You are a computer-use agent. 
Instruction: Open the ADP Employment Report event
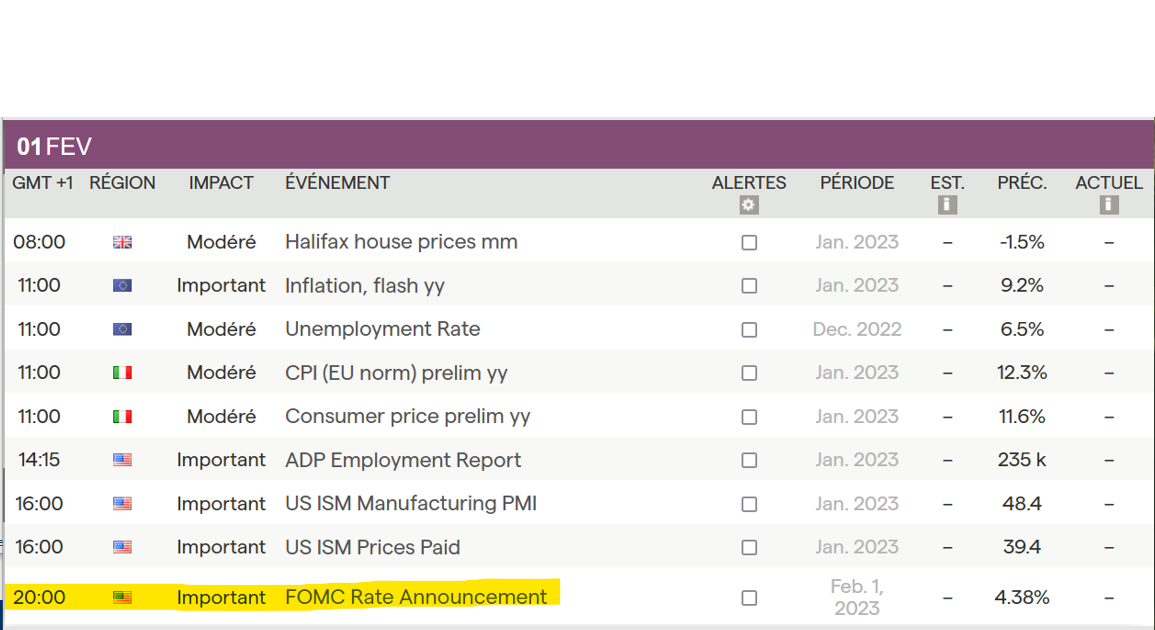coord(403,460)
